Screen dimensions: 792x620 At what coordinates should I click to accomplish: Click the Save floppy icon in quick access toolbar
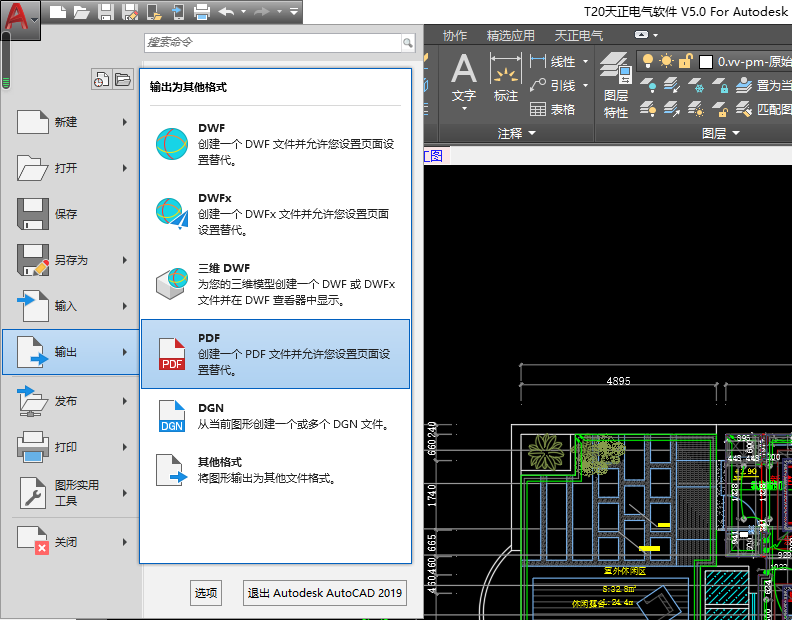point(106,11)
